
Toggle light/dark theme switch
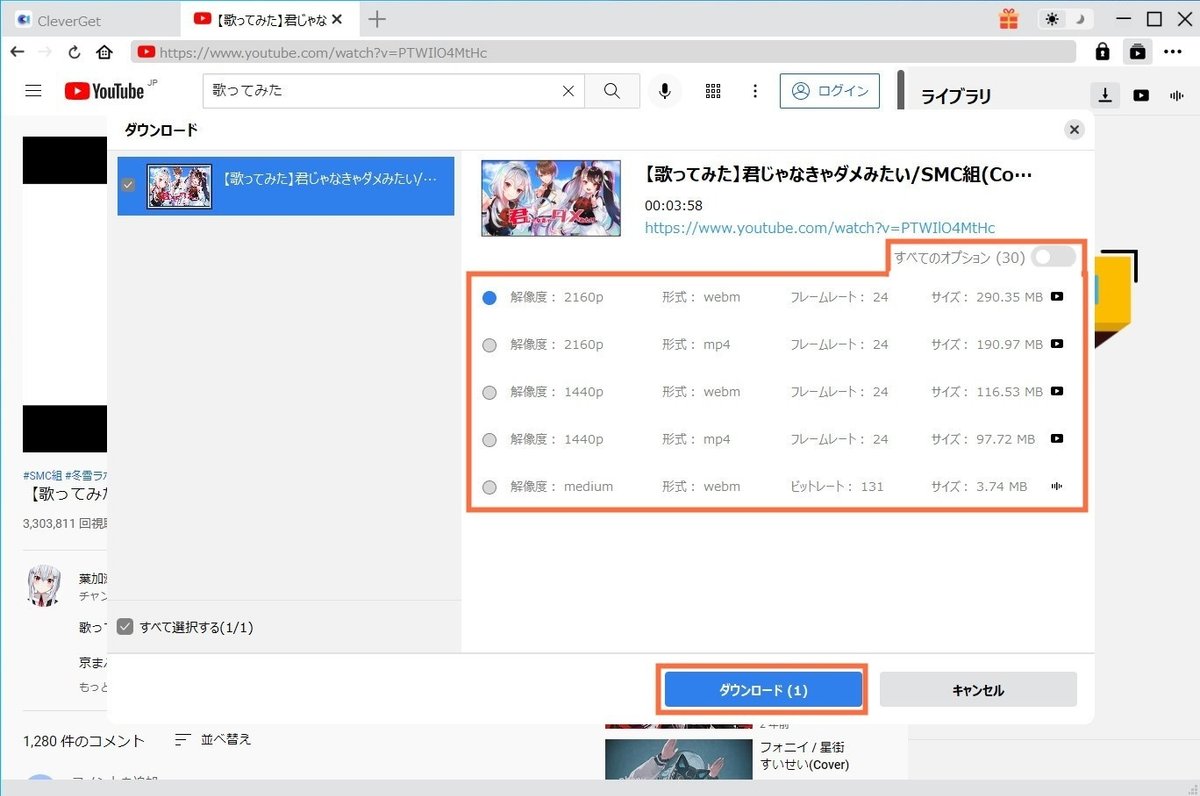tap(1067, 19)
